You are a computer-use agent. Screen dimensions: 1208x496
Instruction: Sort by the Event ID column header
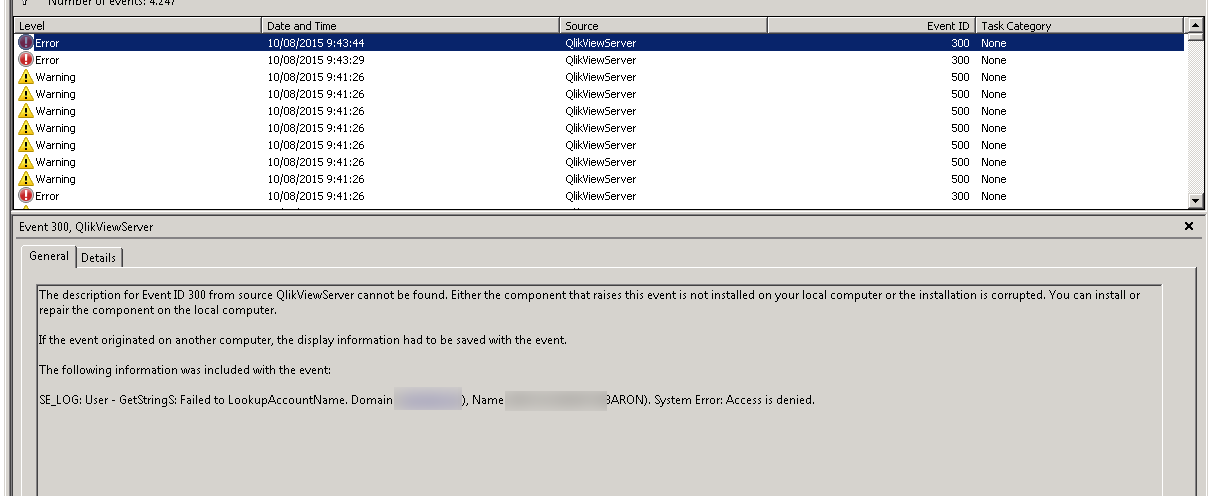click(871, 26)
